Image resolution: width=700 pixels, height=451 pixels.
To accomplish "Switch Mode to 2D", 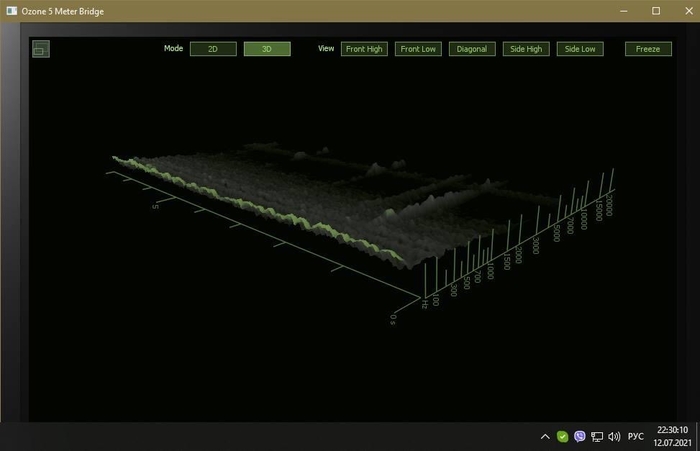I will (213, 49).
